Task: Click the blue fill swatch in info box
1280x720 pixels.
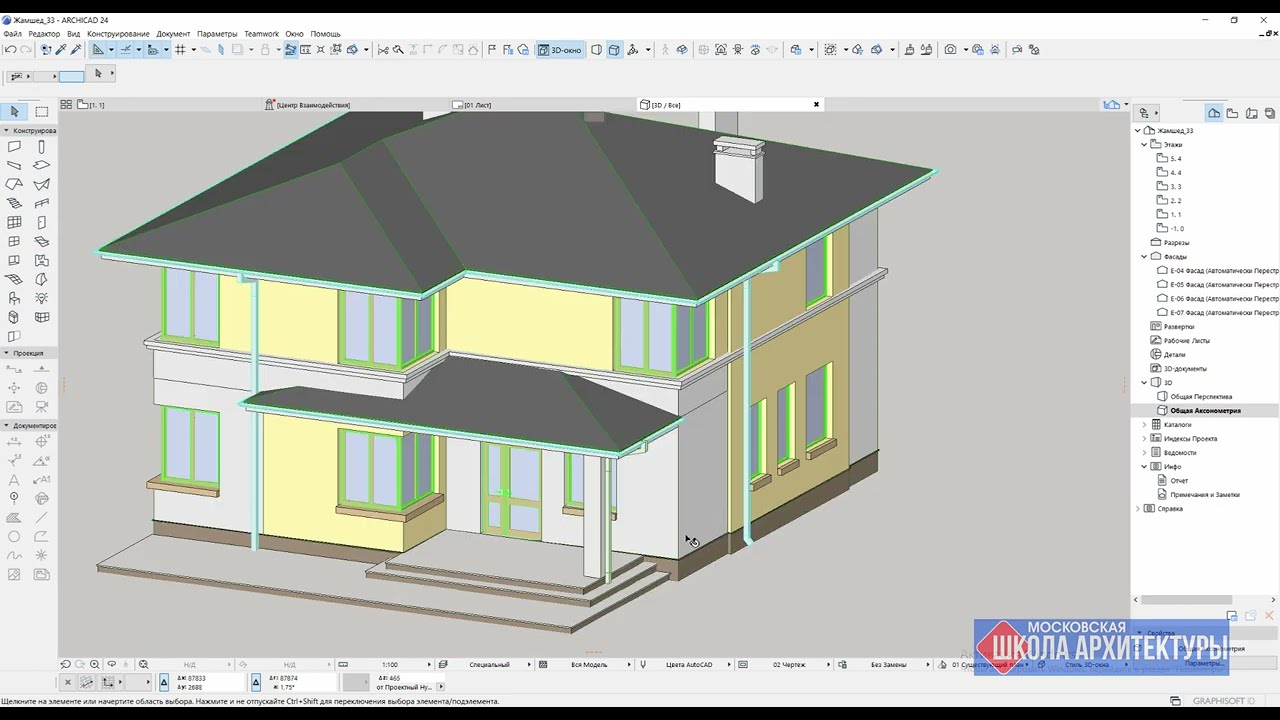Action: point(71,76)
